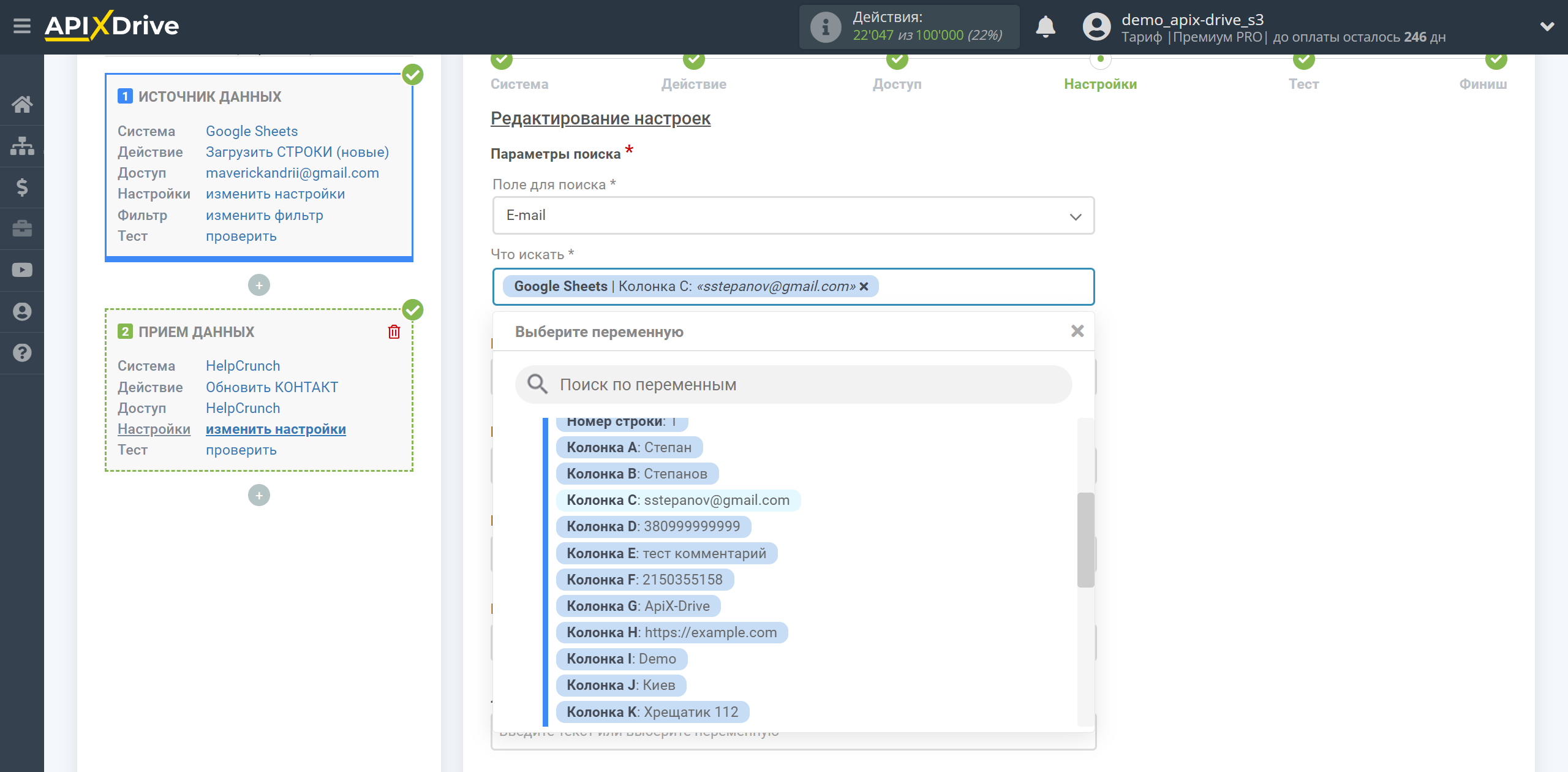Click the ApiX-Drive logo
This screenshot has height=772, width=1568.
pyautogui.click(x=111, y=26)
